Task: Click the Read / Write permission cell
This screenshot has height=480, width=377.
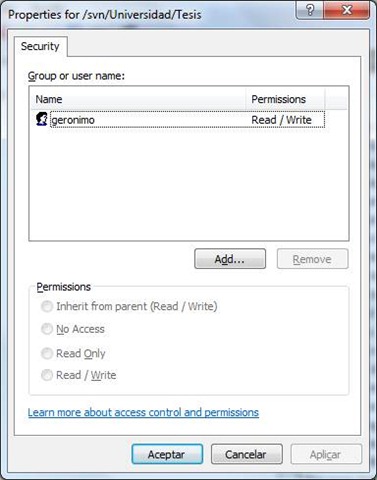Action: [281, 120]
